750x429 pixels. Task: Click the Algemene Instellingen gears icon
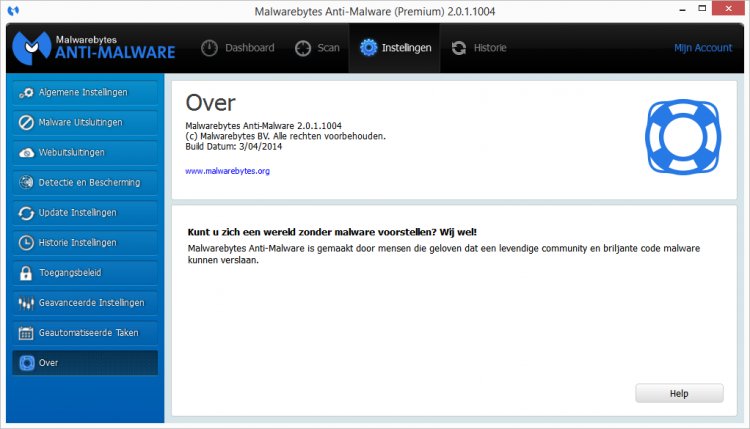click(x=26, y=93)
